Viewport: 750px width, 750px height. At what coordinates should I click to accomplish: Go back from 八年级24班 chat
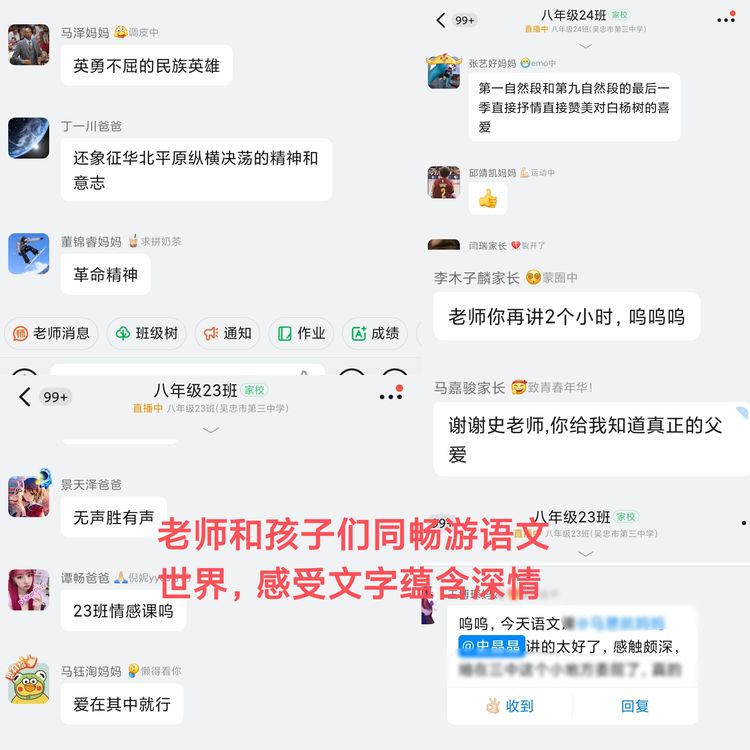click(441, 20)
